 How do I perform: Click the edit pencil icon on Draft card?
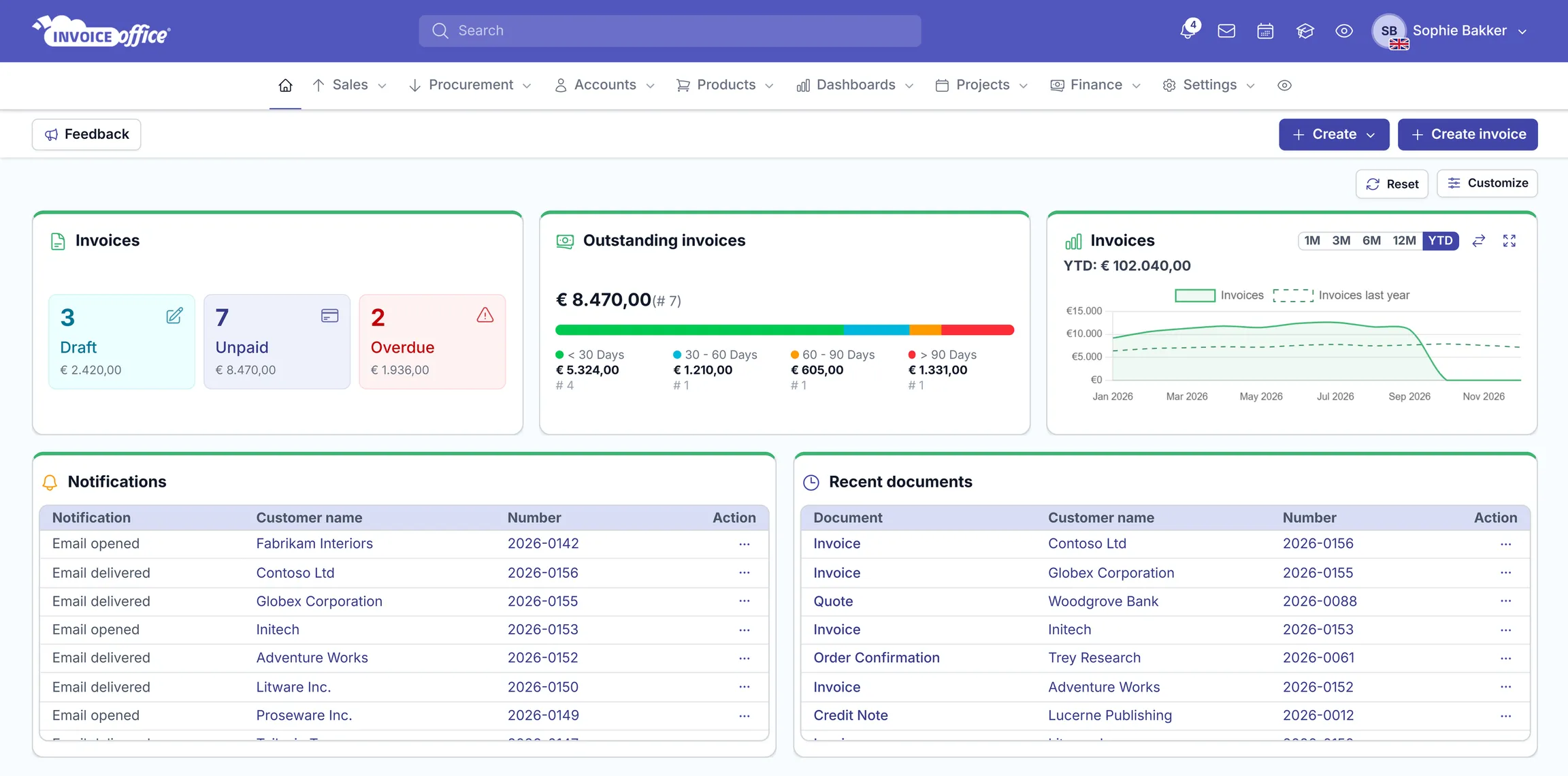pyautogui.click(x=174, y=316)
